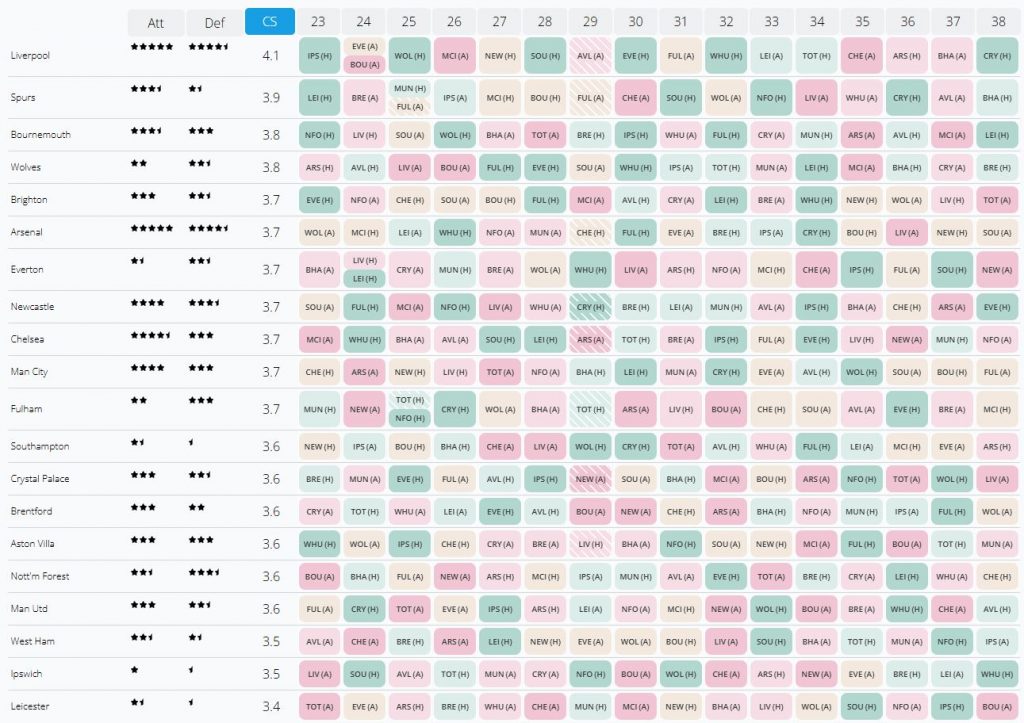This screenshot has width=1024, height=723.
Task: Select the highlighted CS column header
Action: tap(270, 22)
